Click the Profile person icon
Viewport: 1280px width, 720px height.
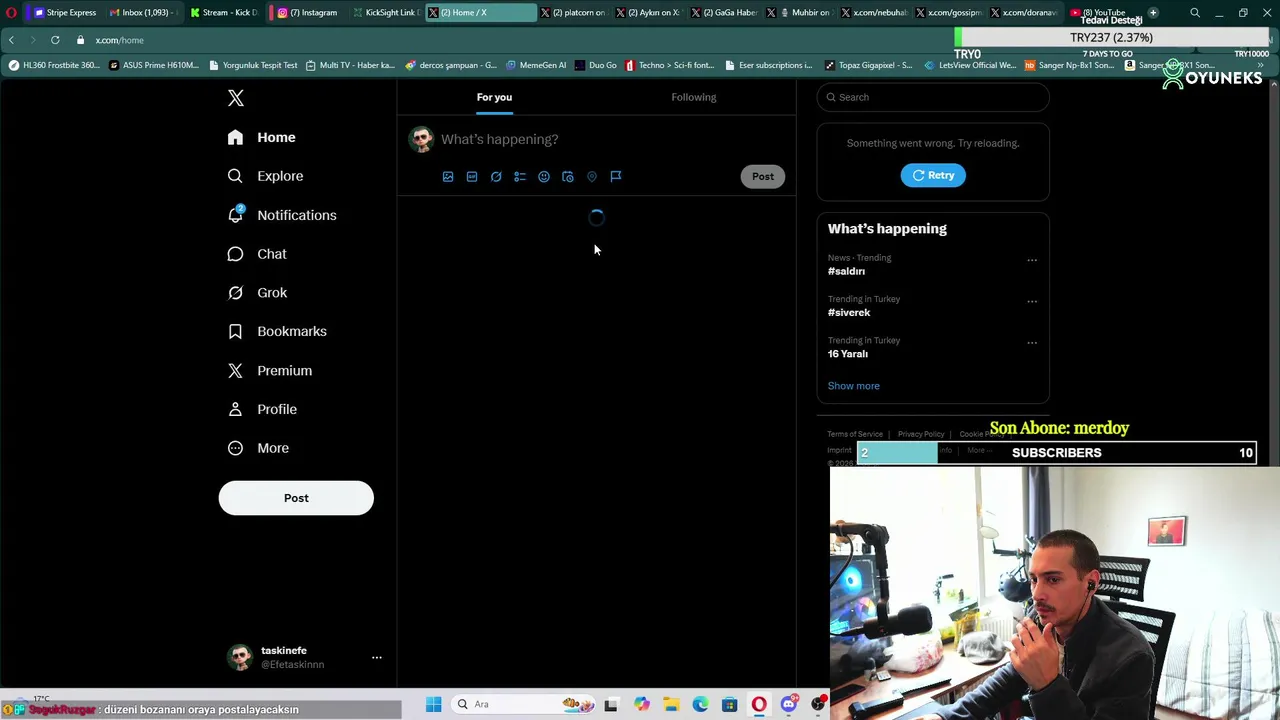pyautogui.click(x=235, y=409)
